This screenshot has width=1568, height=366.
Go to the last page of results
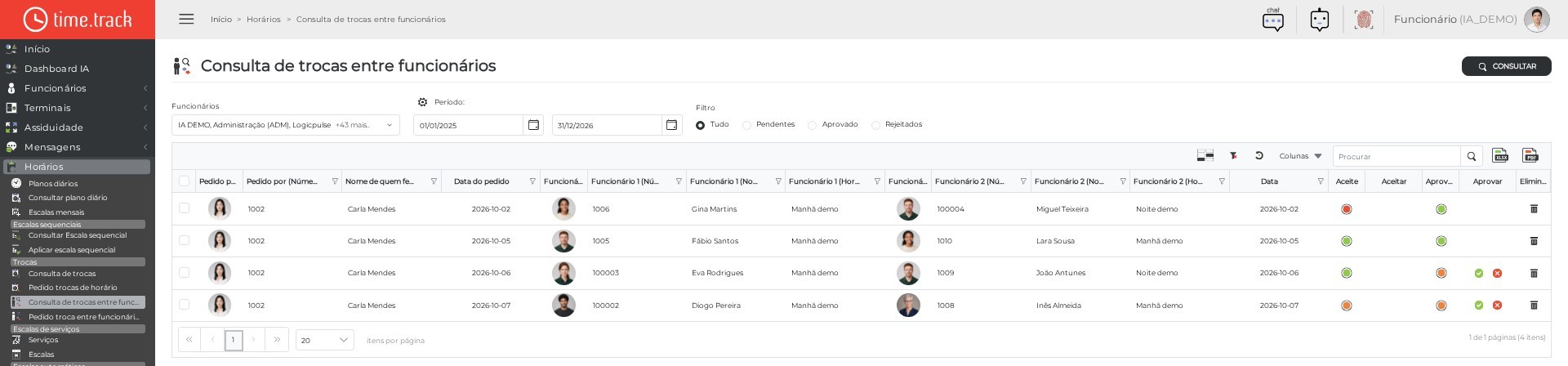click(277, 340)
